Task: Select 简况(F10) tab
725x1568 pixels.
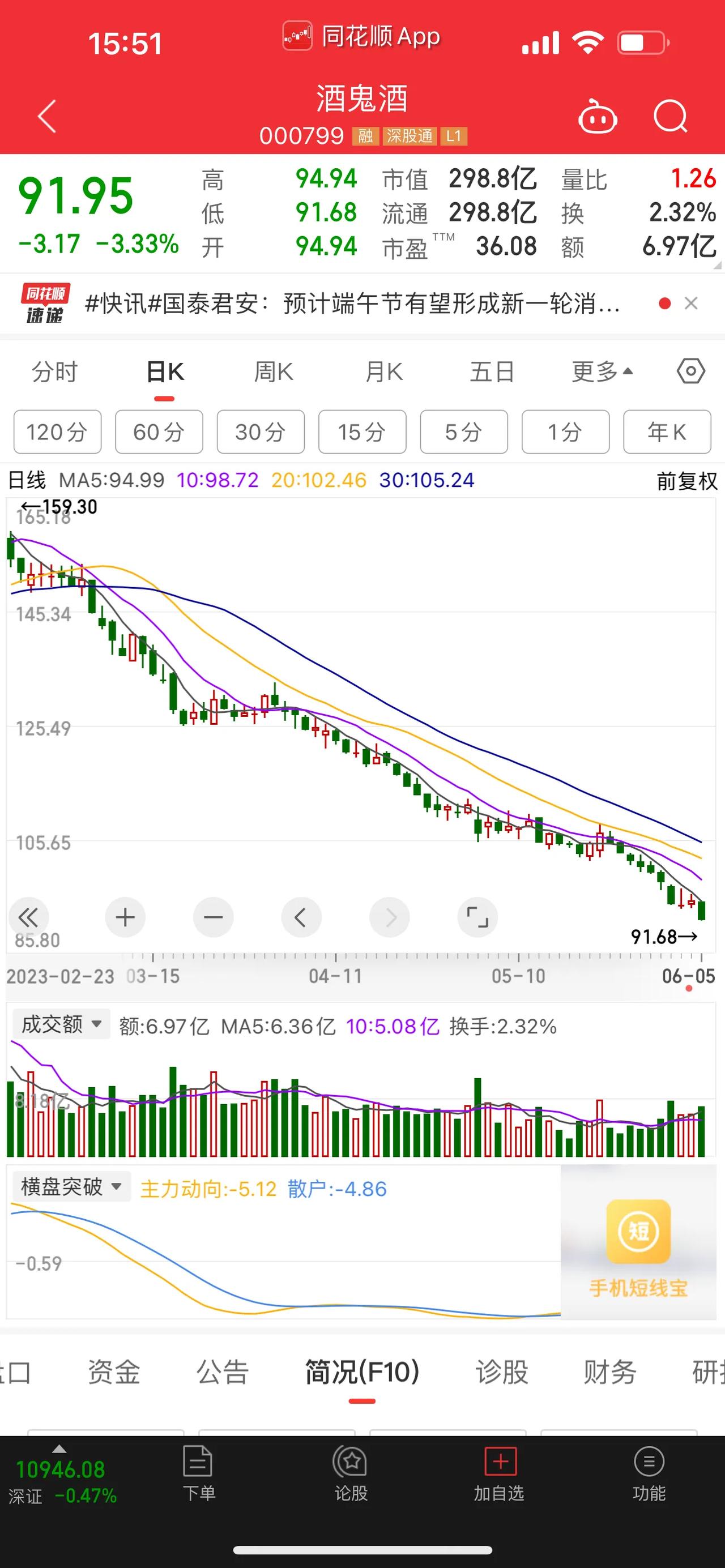Action: coord(362,1373)
